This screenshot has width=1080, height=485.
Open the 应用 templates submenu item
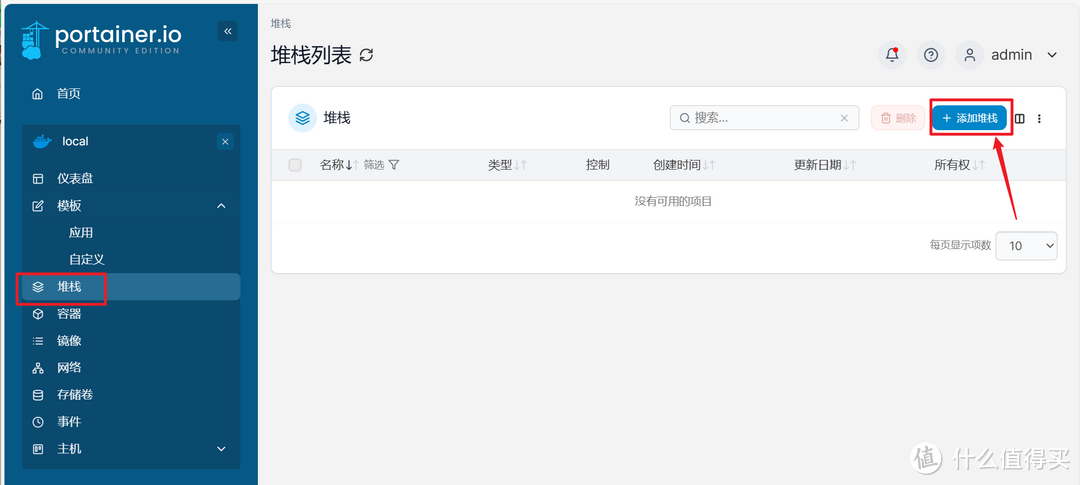point(81,233)
